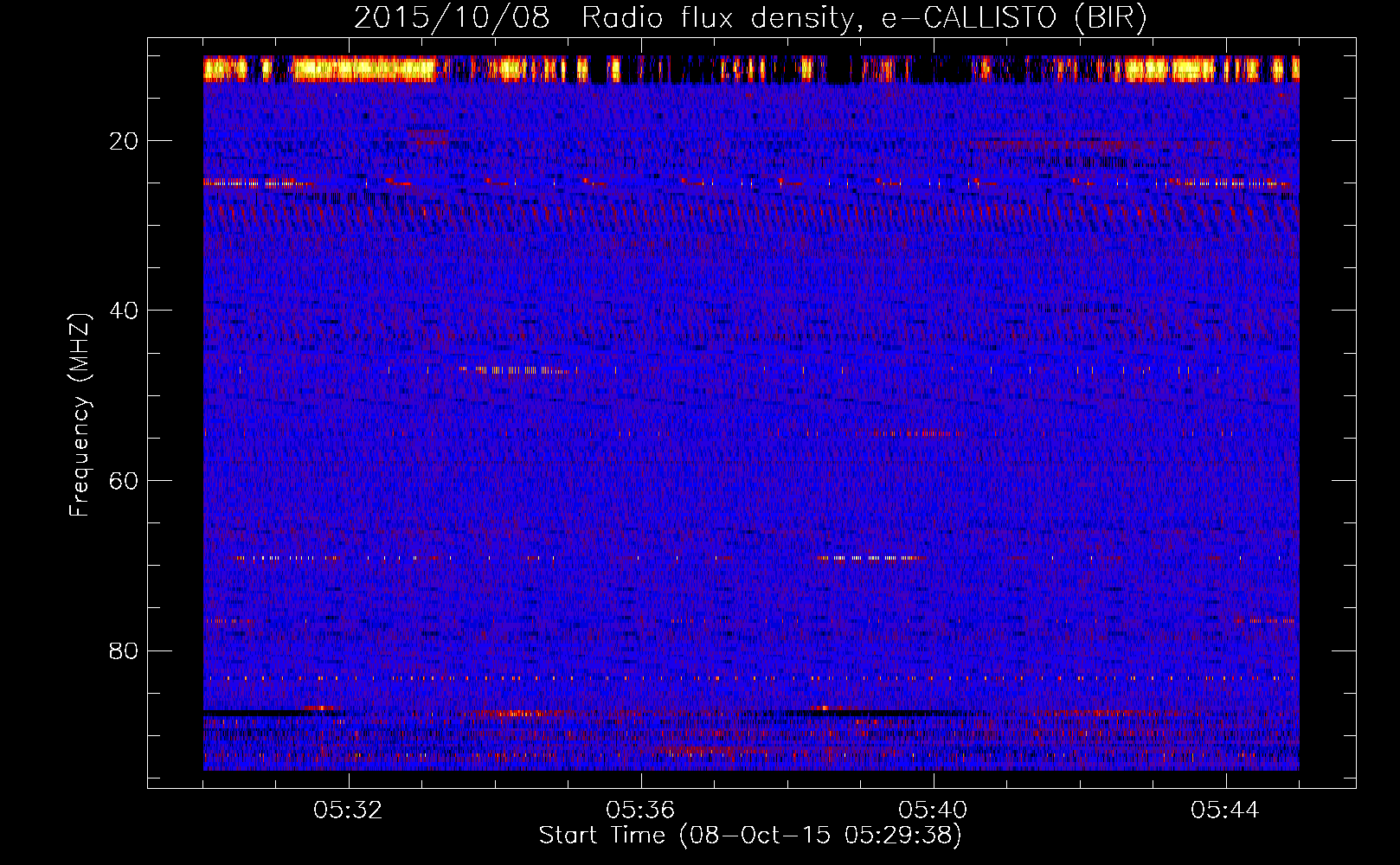Click the 05:44 time tick label

(x=1225, y=811)
